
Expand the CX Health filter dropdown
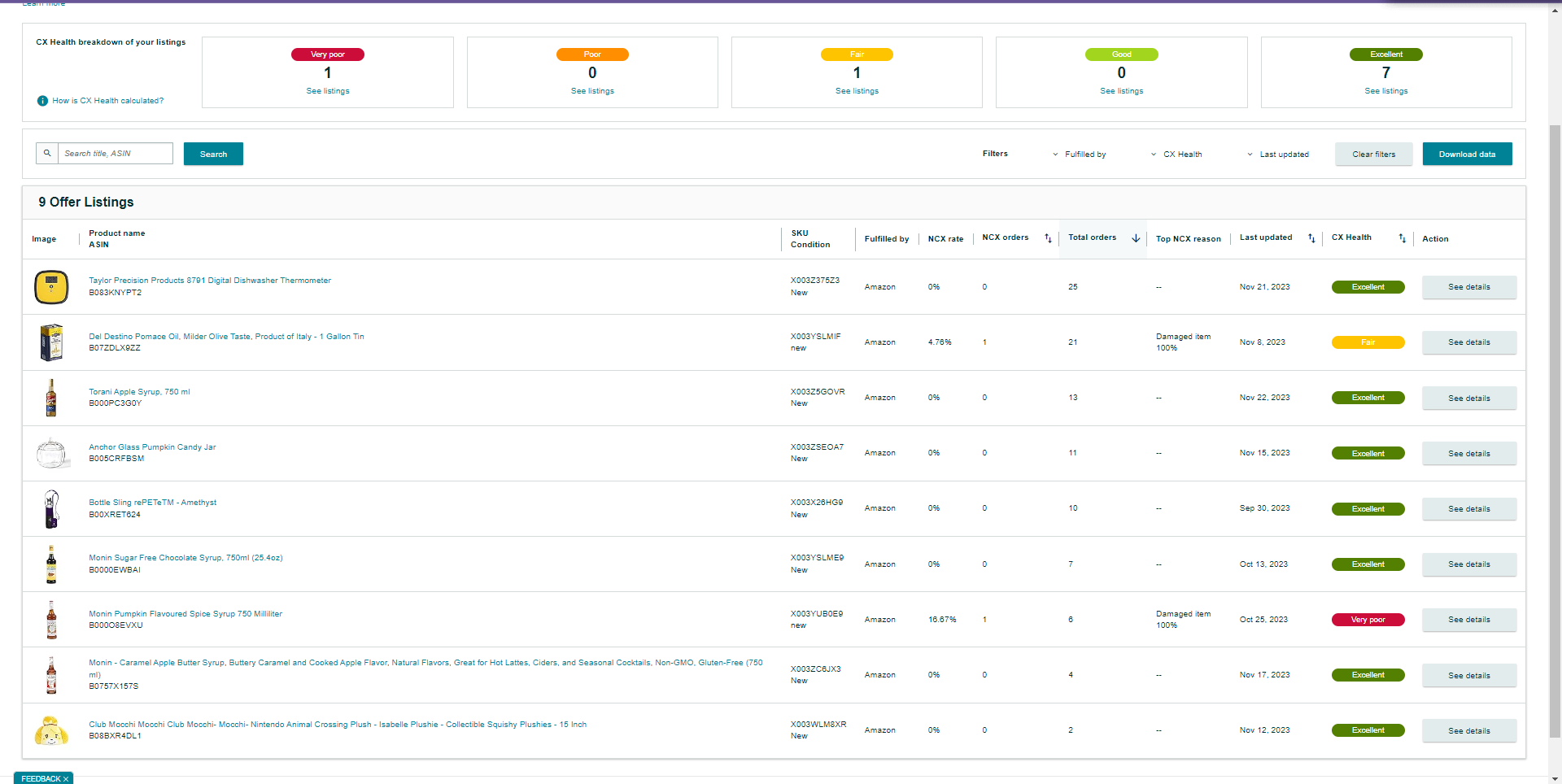coord(1176,155)
